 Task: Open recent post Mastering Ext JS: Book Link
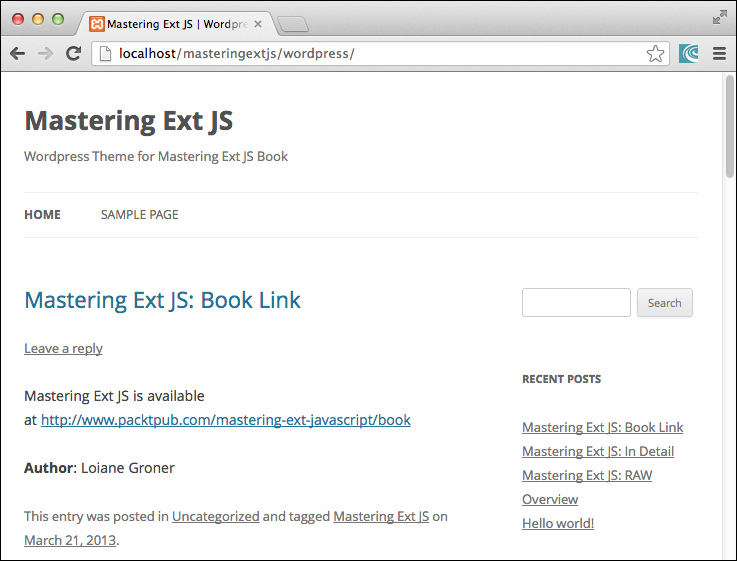(x=603, y=427)
